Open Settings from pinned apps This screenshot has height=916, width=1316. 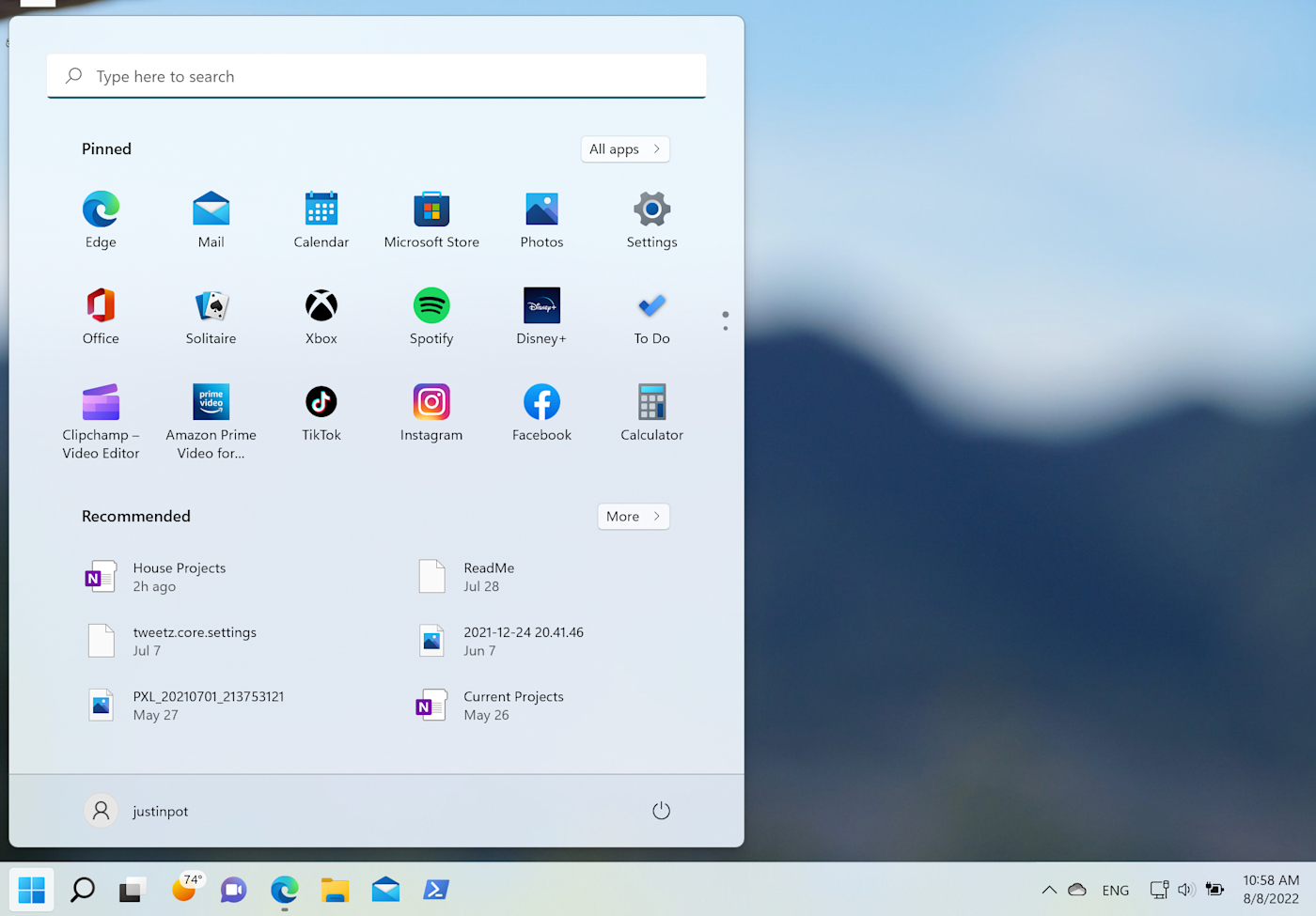pos(651,220)
